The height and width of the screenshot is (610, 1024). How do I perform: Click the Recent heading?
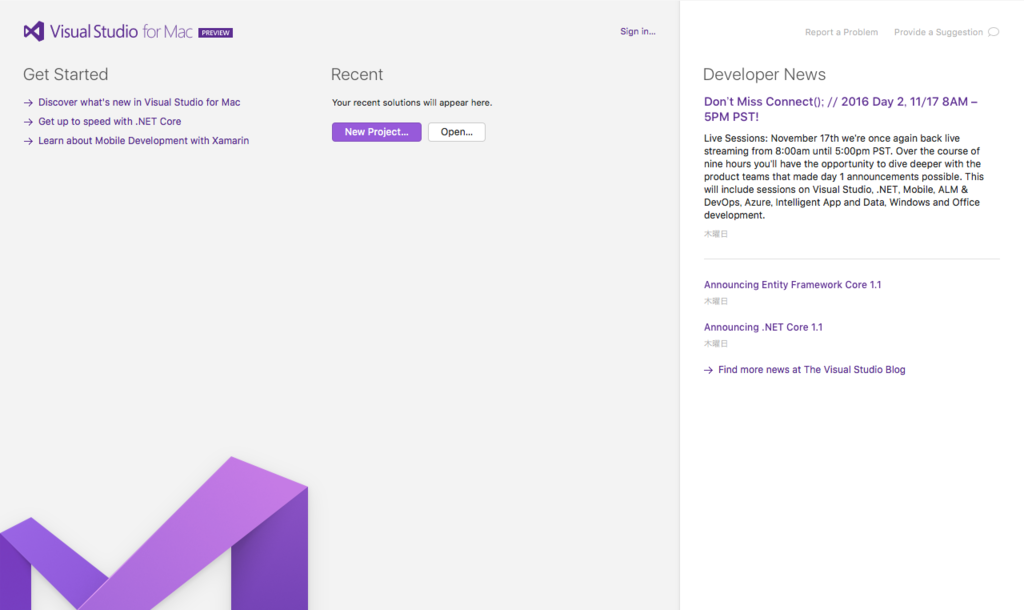(x=357, y=74)
